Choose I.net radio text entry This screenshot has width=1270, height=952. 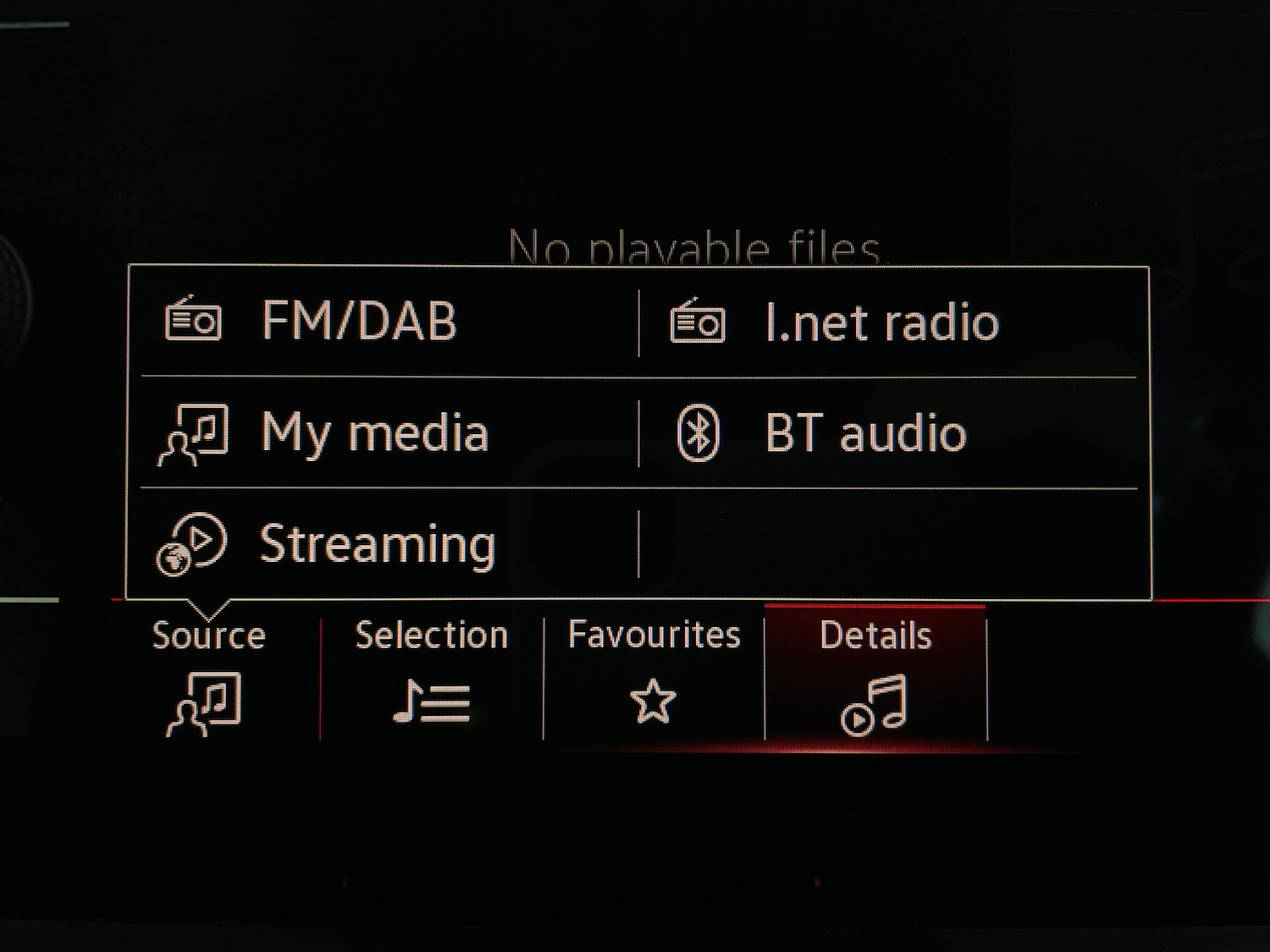point(881,322)
